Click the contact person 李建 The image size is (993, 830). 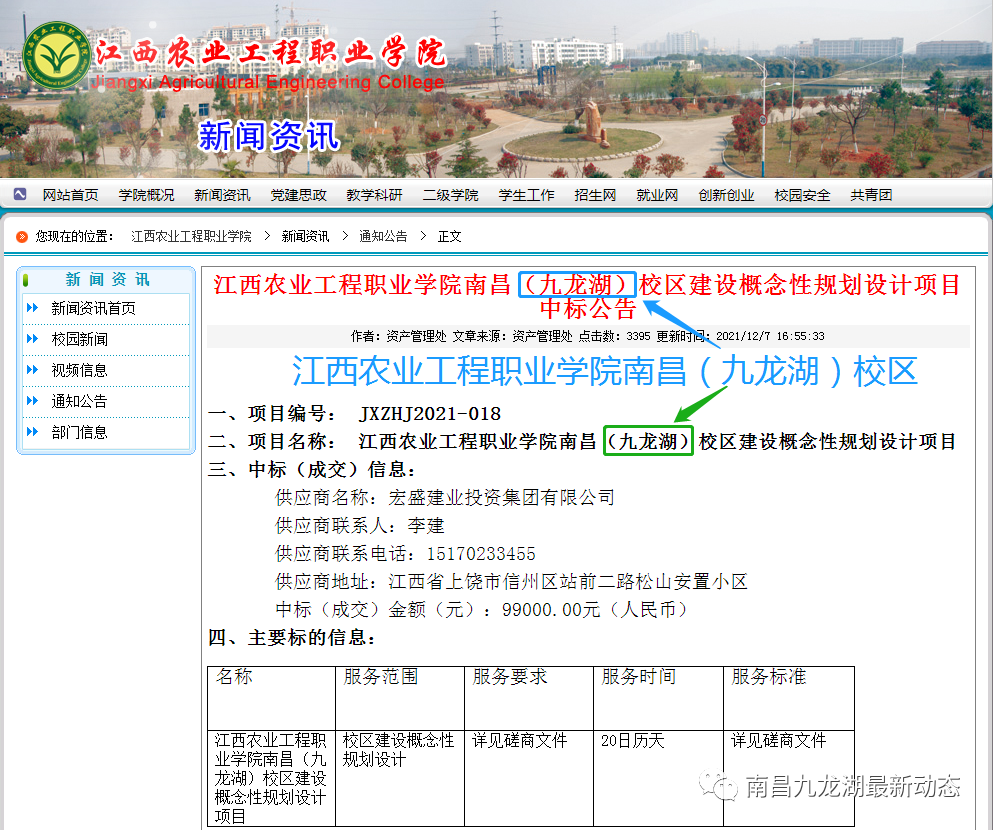coord(426,526)
